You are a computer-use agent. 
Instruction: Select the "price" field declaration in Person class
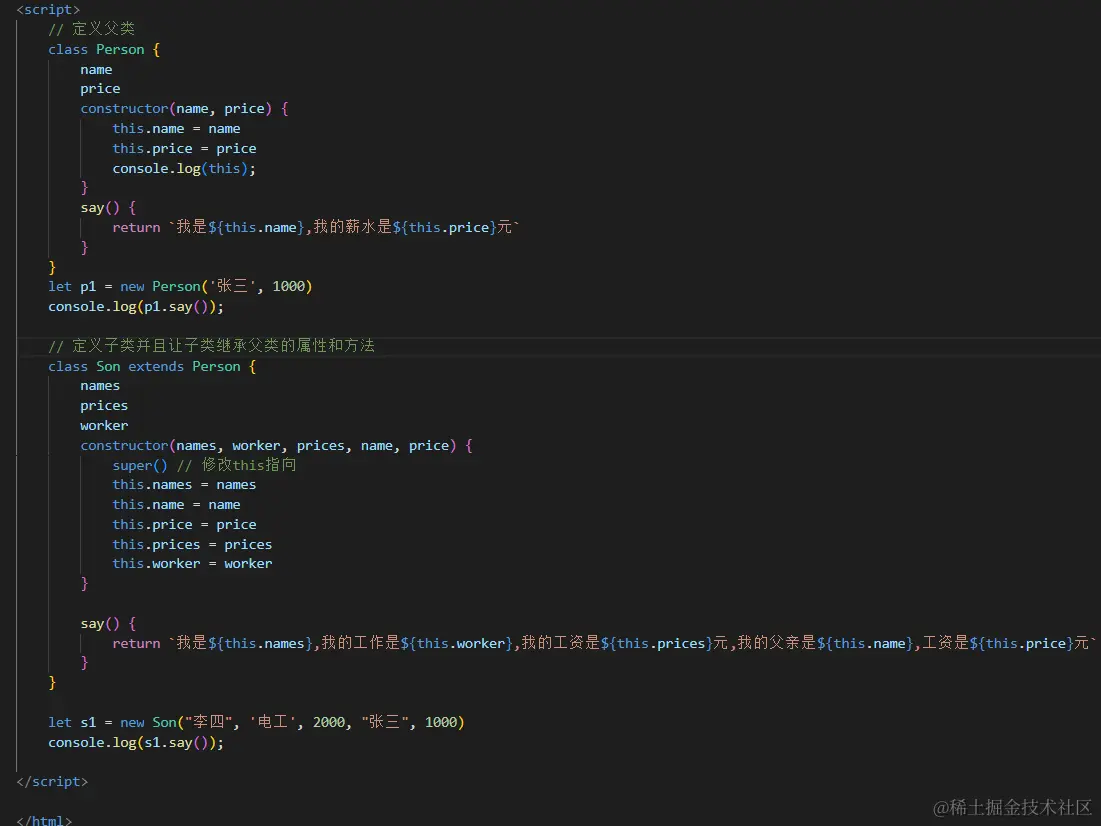(100, 88)
